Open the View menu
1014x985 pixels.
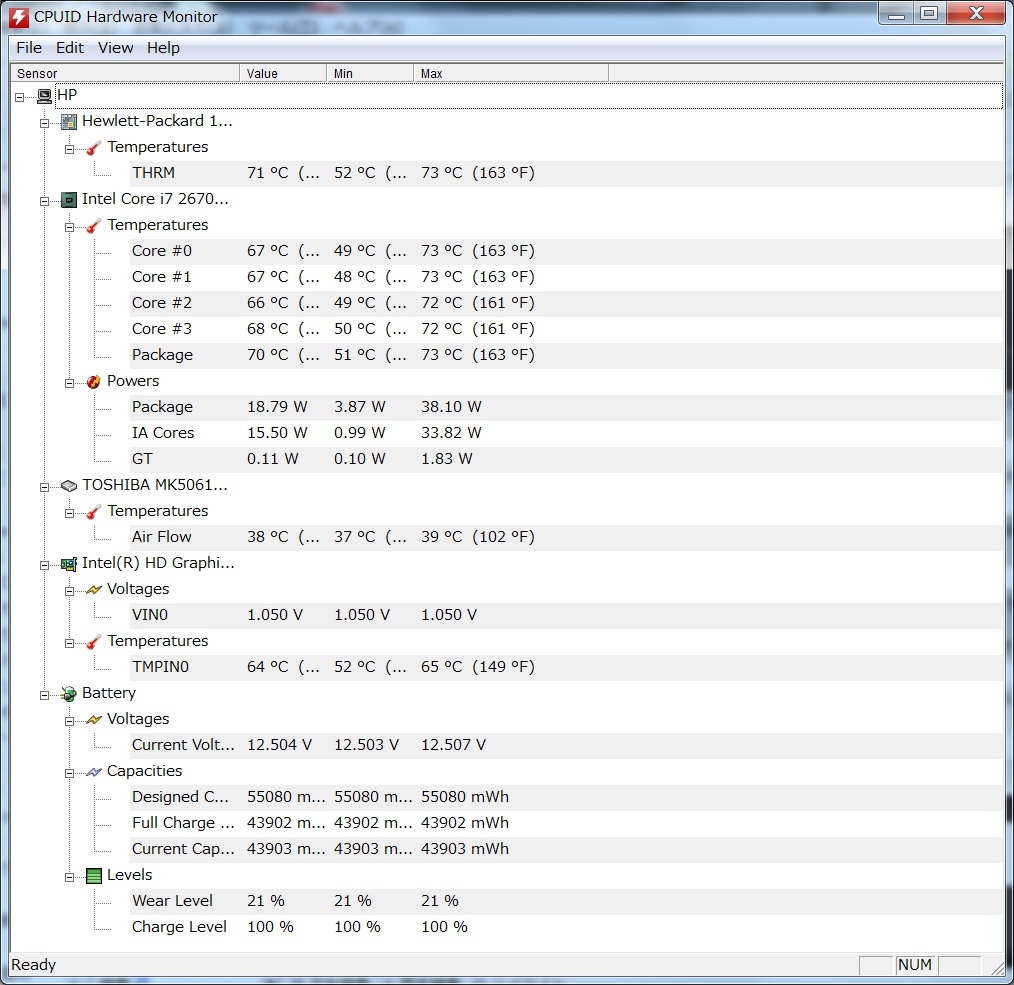115,48
